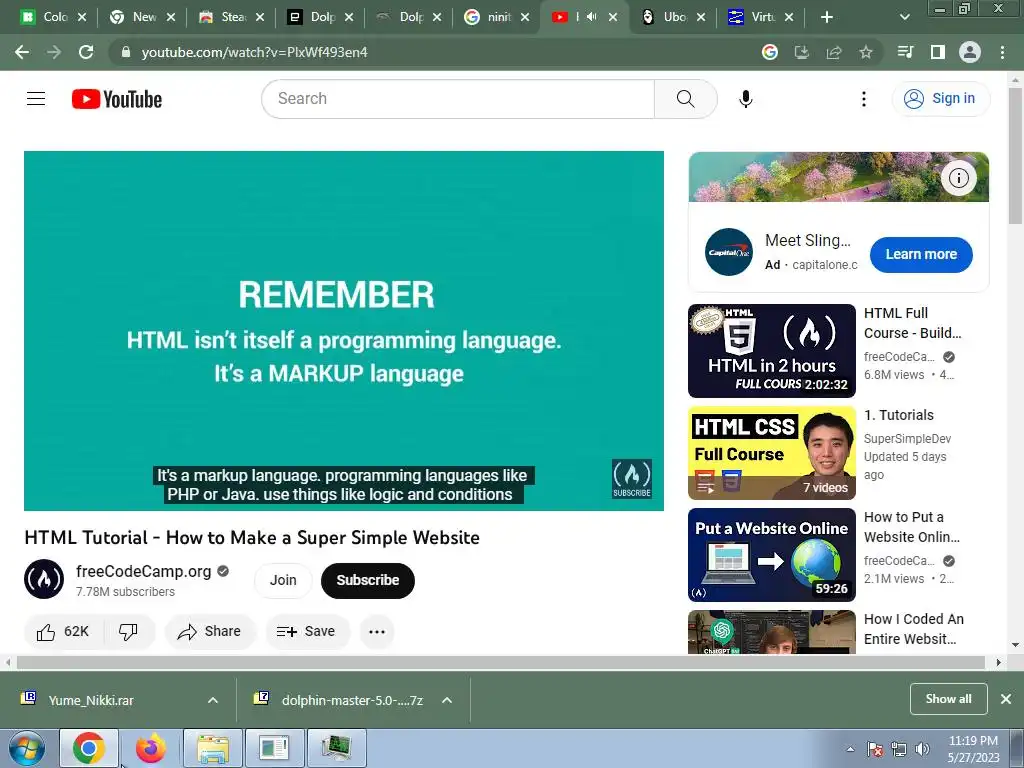The width and height of the screenshot is (1024, 768).
Task: Click the vertical page scrollbar thumb
Action: tap(1016, 155)
